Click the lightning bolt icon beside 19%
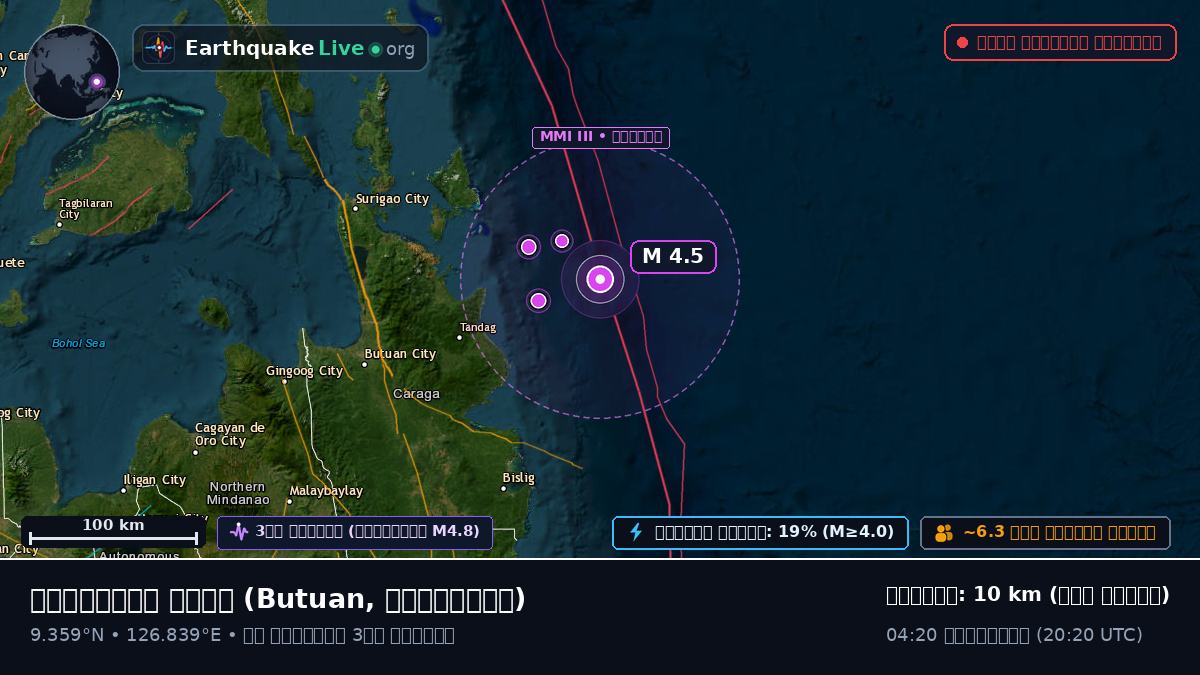1200x675 pixels. (636, 532)
